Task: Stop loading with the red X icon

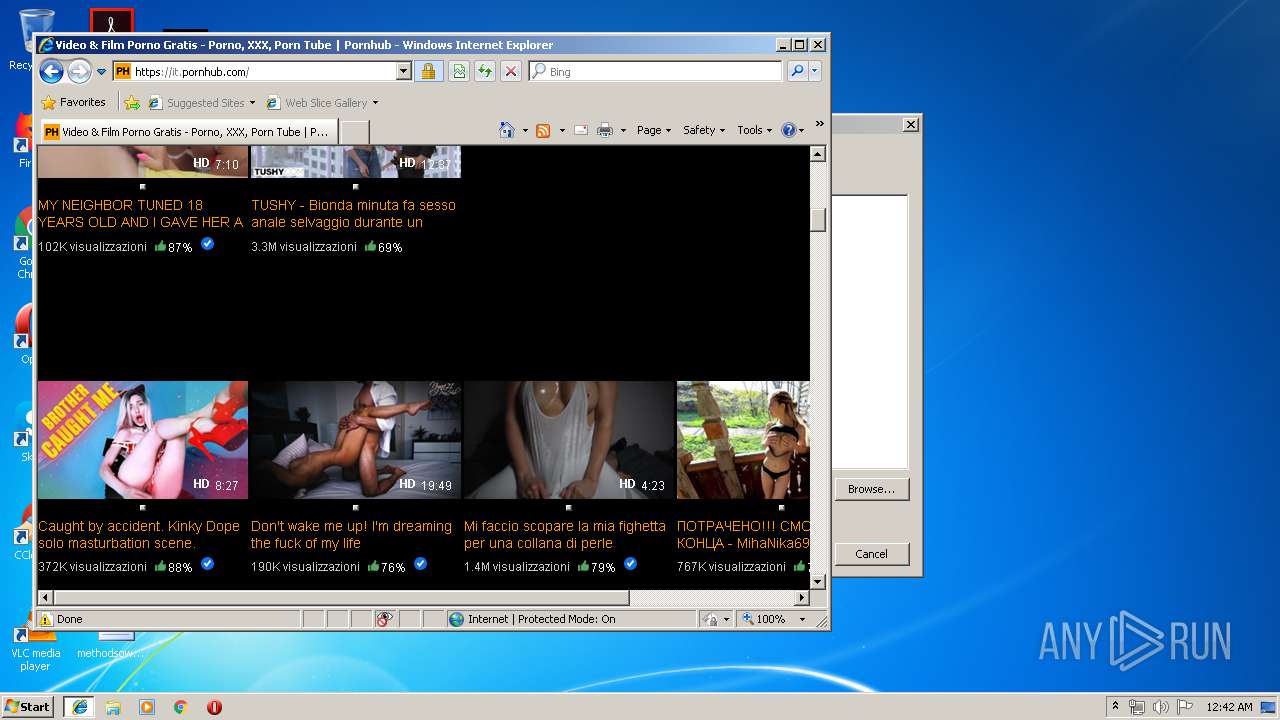Action: pyautogui.click(x=510, y=72)
